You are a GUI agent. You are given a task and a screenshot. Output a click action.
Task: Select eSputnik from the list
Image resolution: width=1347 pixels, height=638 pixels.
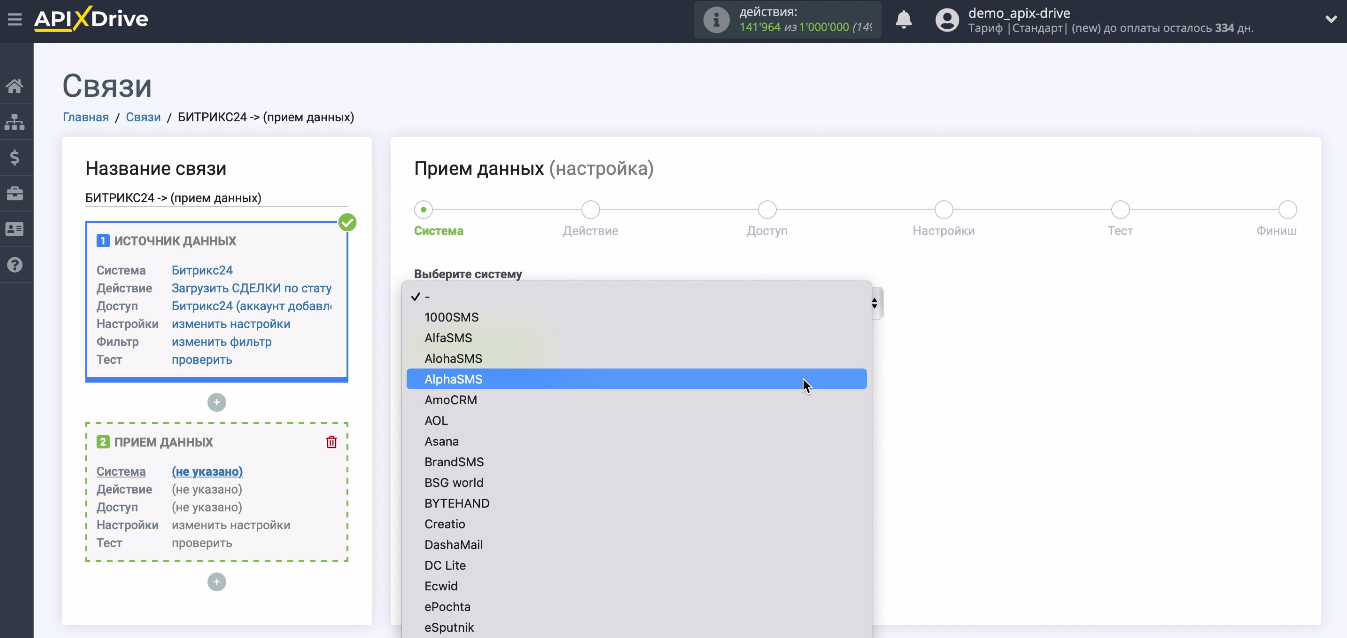click(x=637, y=627)
